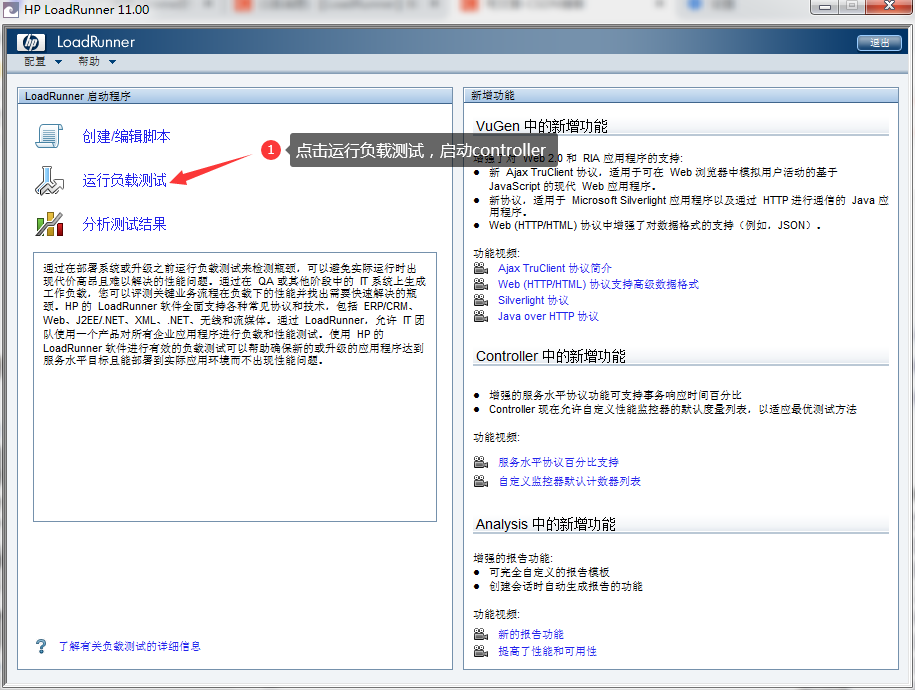This screenshot has width=915, height=690.
Task: Click the LoadRunner 启动程序 panel title
Action: pyautogui.click(x=78, y=96)
